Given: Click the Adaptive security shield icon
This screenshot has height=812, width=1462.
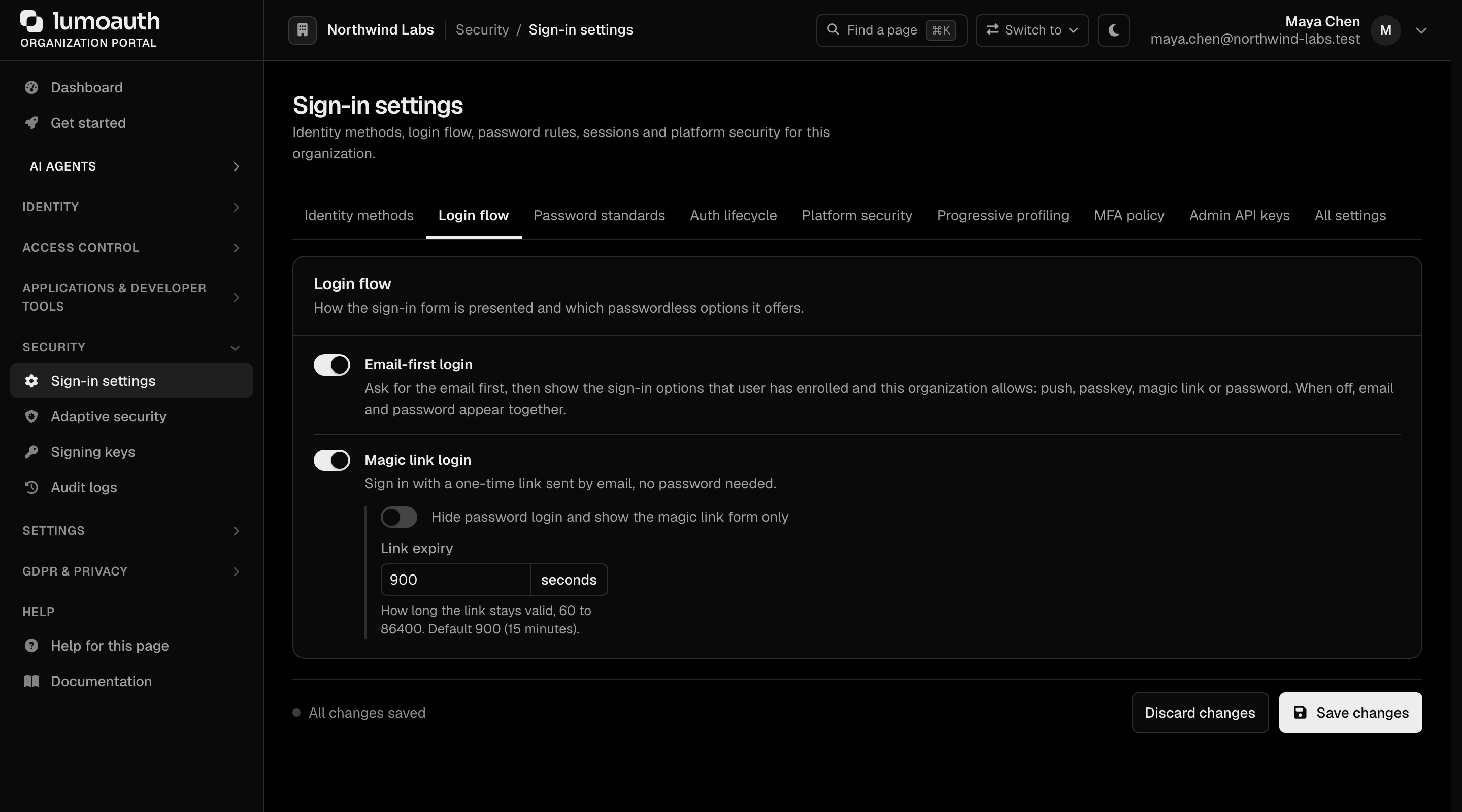Looking at the screenshot, I should (x=31, y=416).
